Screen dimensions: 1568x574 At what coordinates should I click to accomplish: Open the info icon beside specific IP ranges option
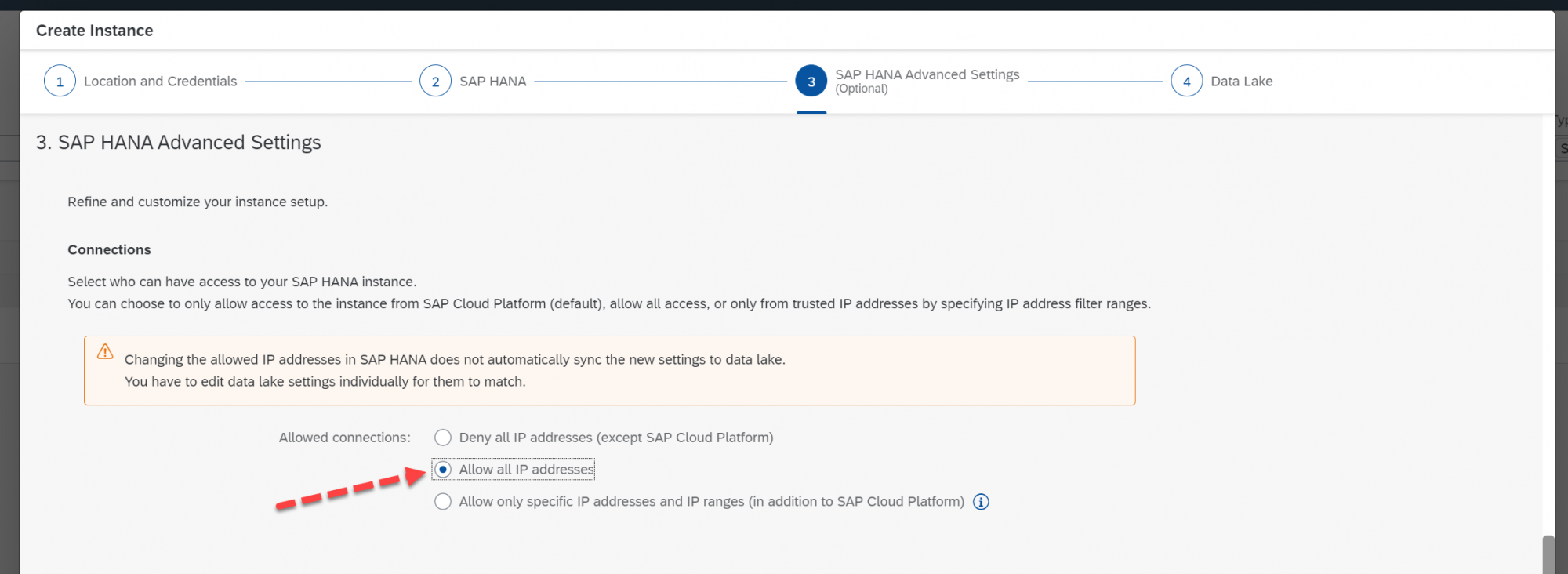pos(981,502)
